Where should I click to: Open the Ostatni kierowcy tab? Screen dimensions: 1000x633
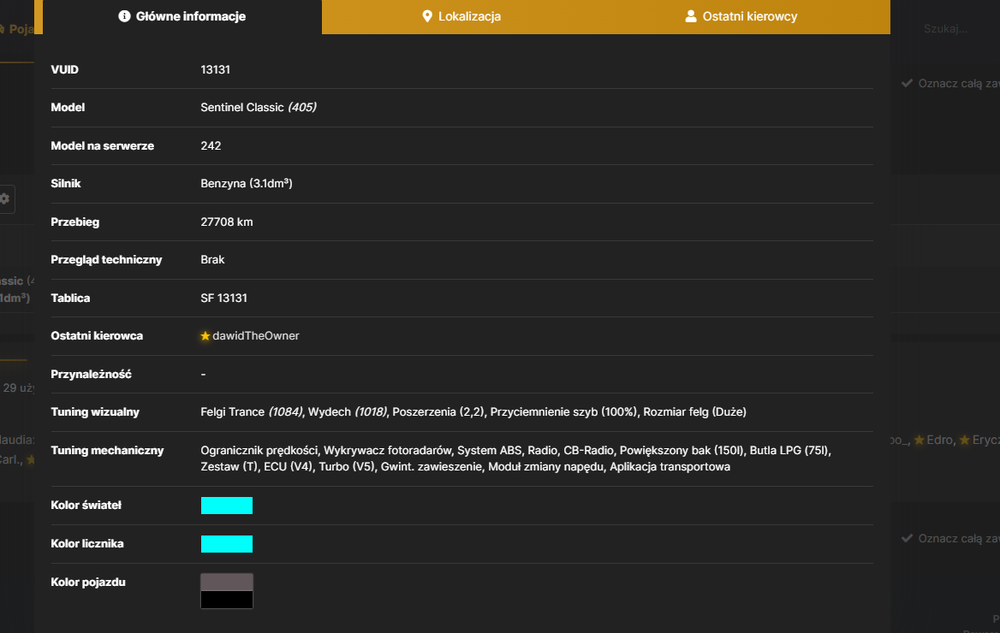point(741,17)
